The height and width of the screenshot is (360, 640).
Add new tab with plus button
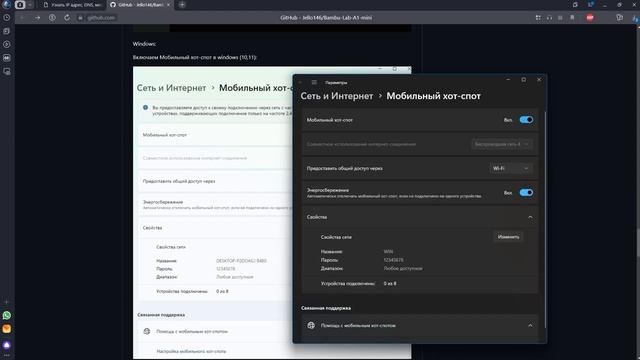(x=182, y=4)
